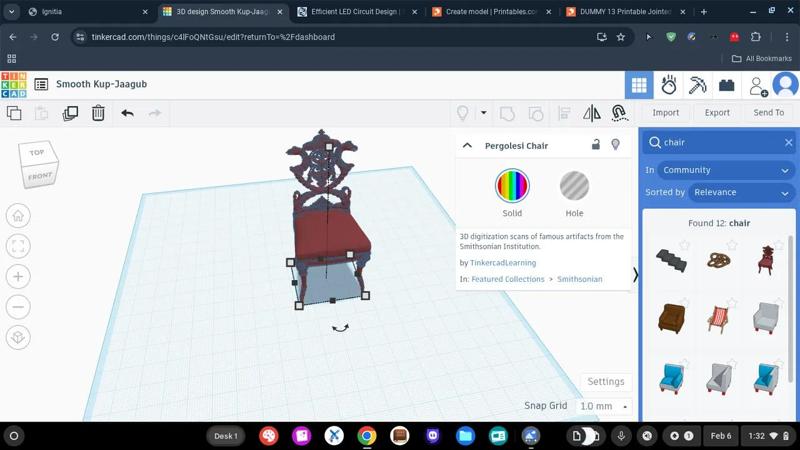Open the Blocks pickaxe mode
This screenshot has width=800, height=450.
[697, 85]
